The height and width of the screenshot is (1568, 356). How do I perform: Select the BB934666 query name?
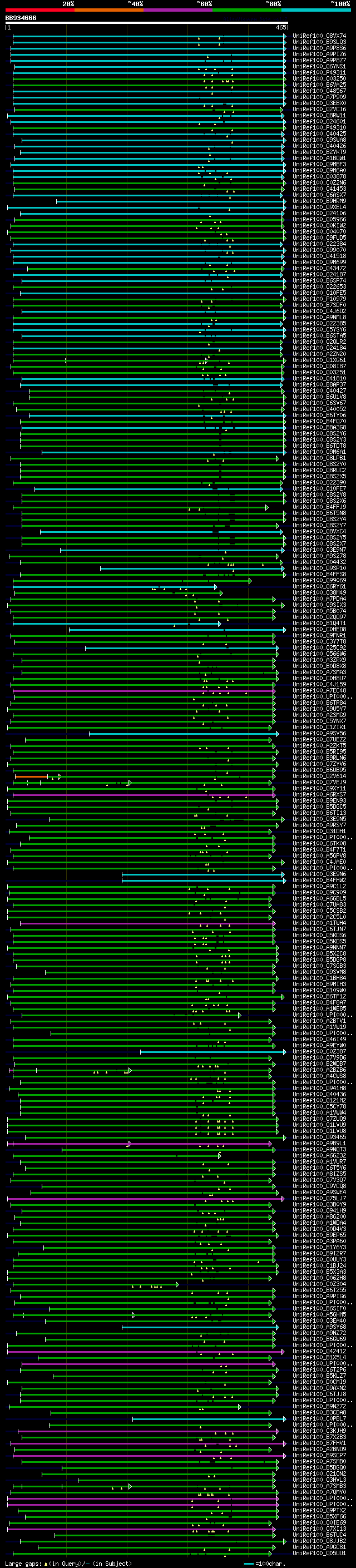click(21, 18)
